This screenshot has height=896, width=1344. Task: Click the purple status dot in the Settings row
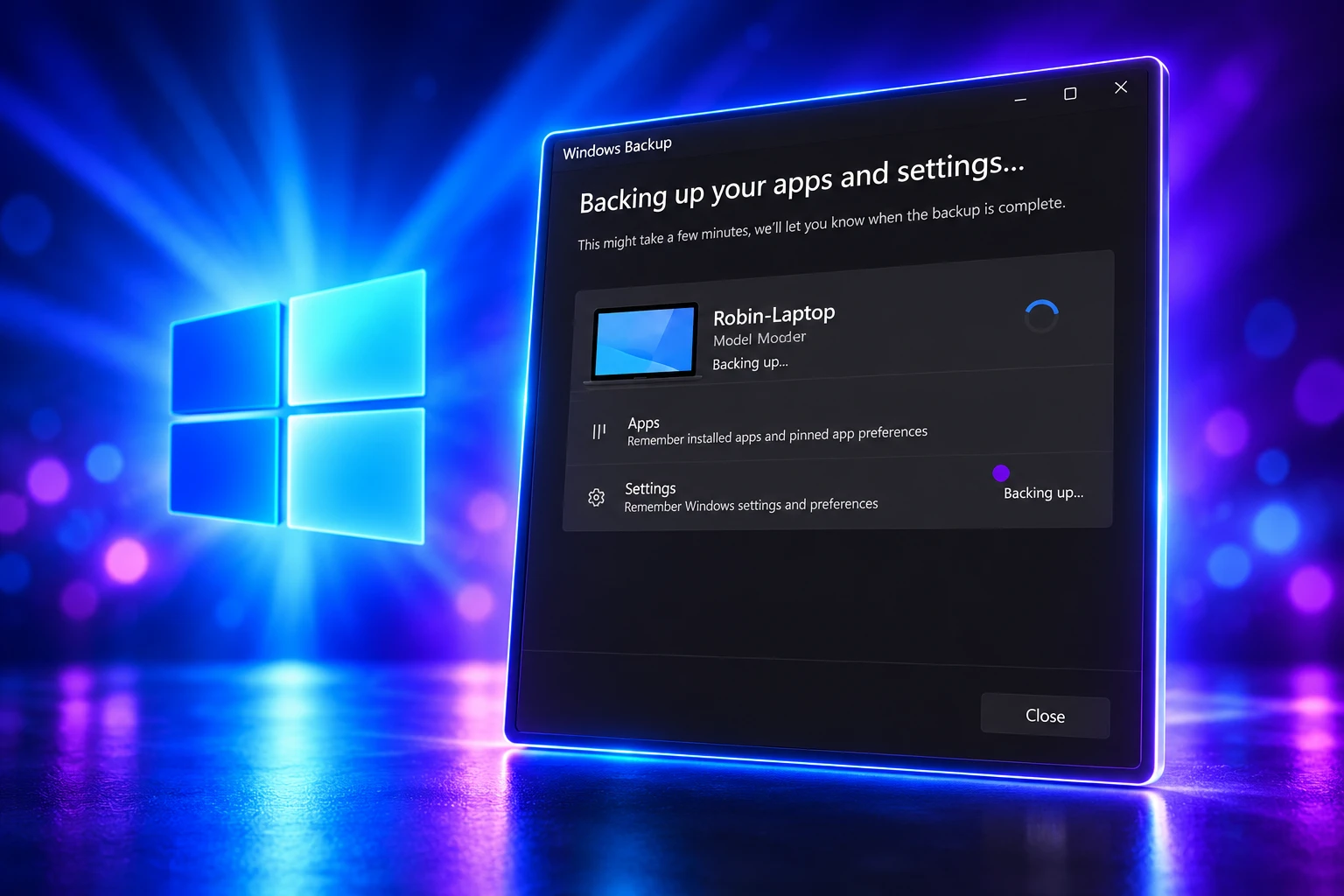pos(1001,473)
